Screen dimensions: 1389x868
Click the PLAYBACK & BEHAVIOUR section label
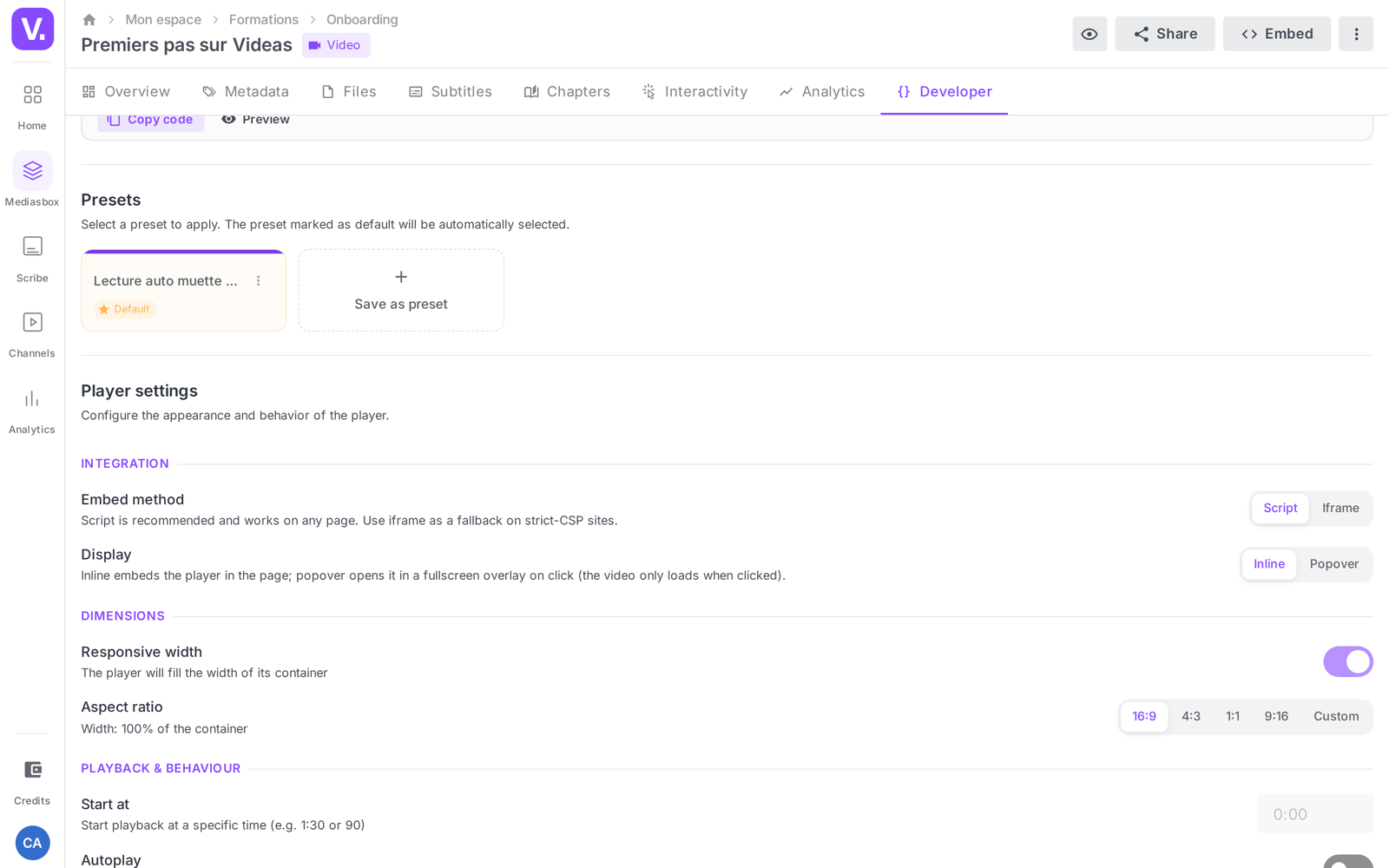tap(161, 768)
